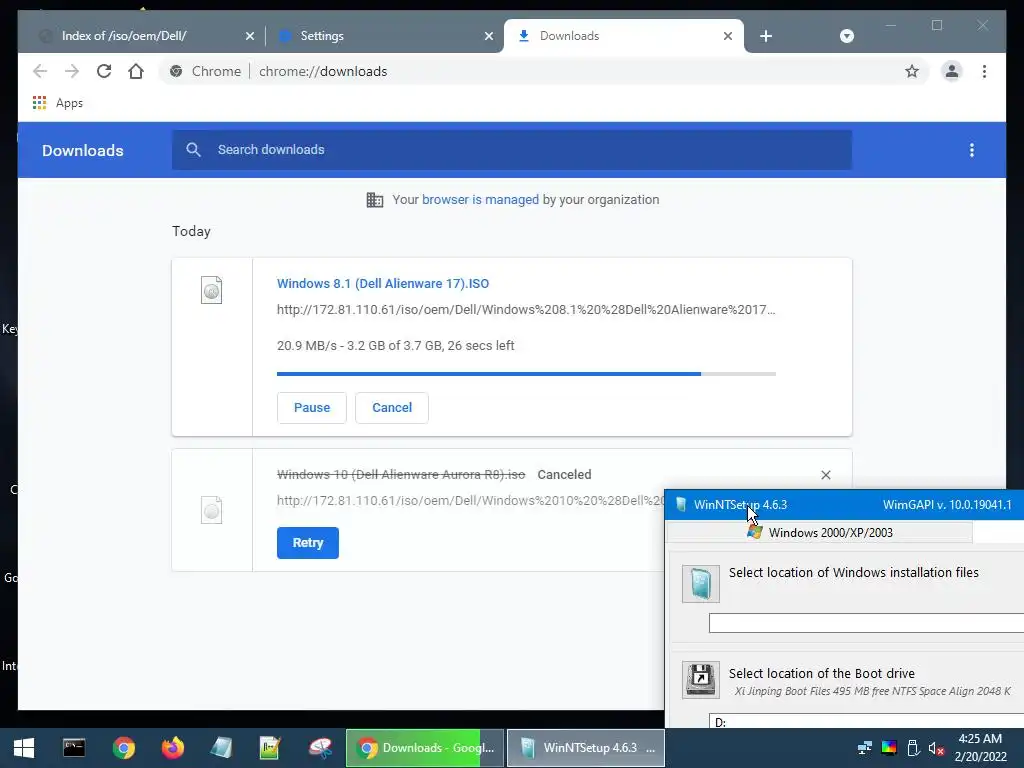Switch to Downloads - Google Chrome taskbar button
Screen dimensions: 1024x768
click(x=425, y=748)
